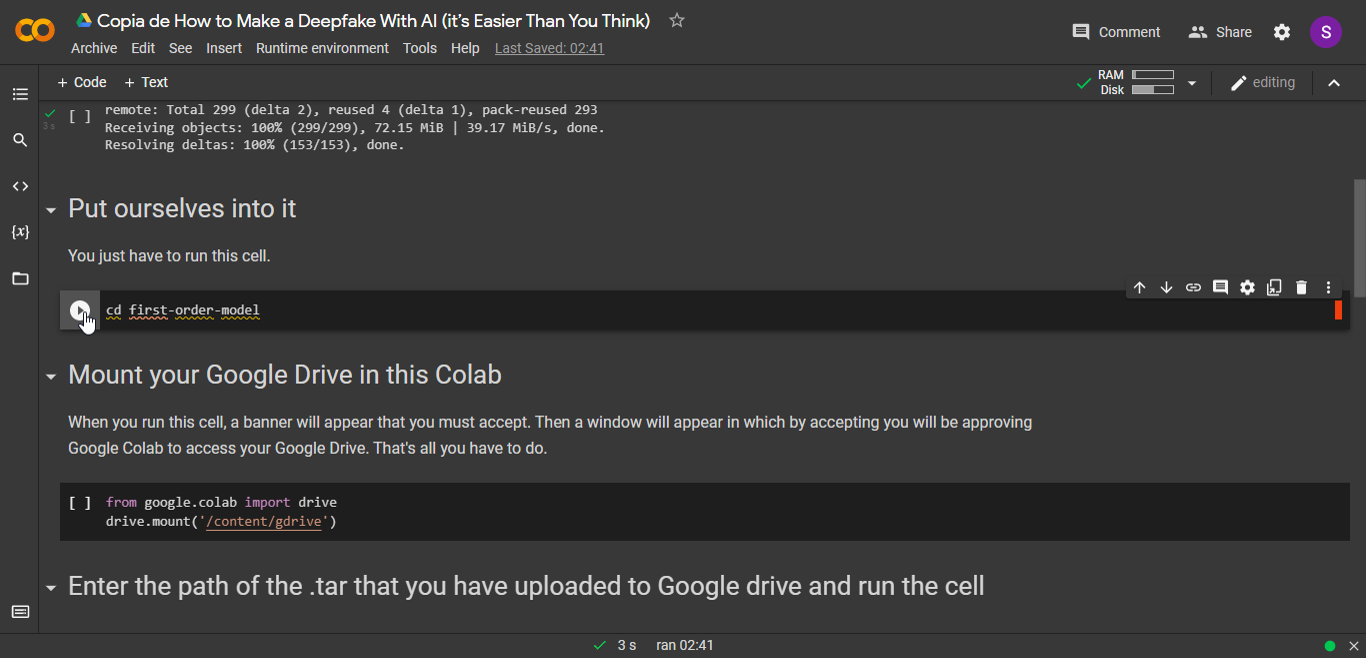This screenshot has height=658, width=1366.
Task: Star the notebook title
Action: (x=677, y=20)
